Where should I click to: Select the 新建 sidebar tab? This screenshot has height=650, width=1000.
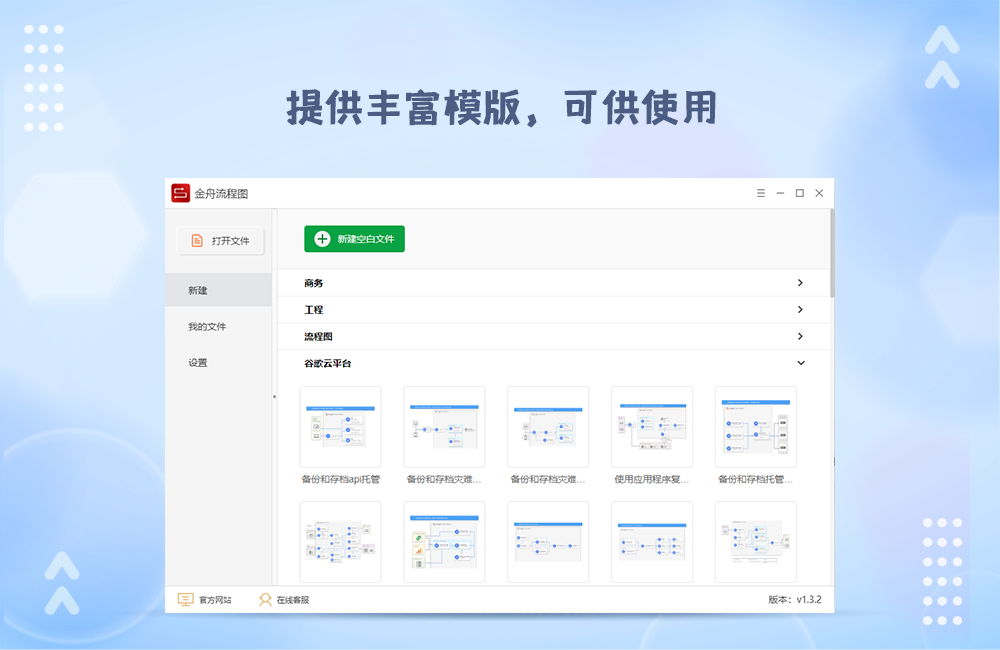point(218,290)
